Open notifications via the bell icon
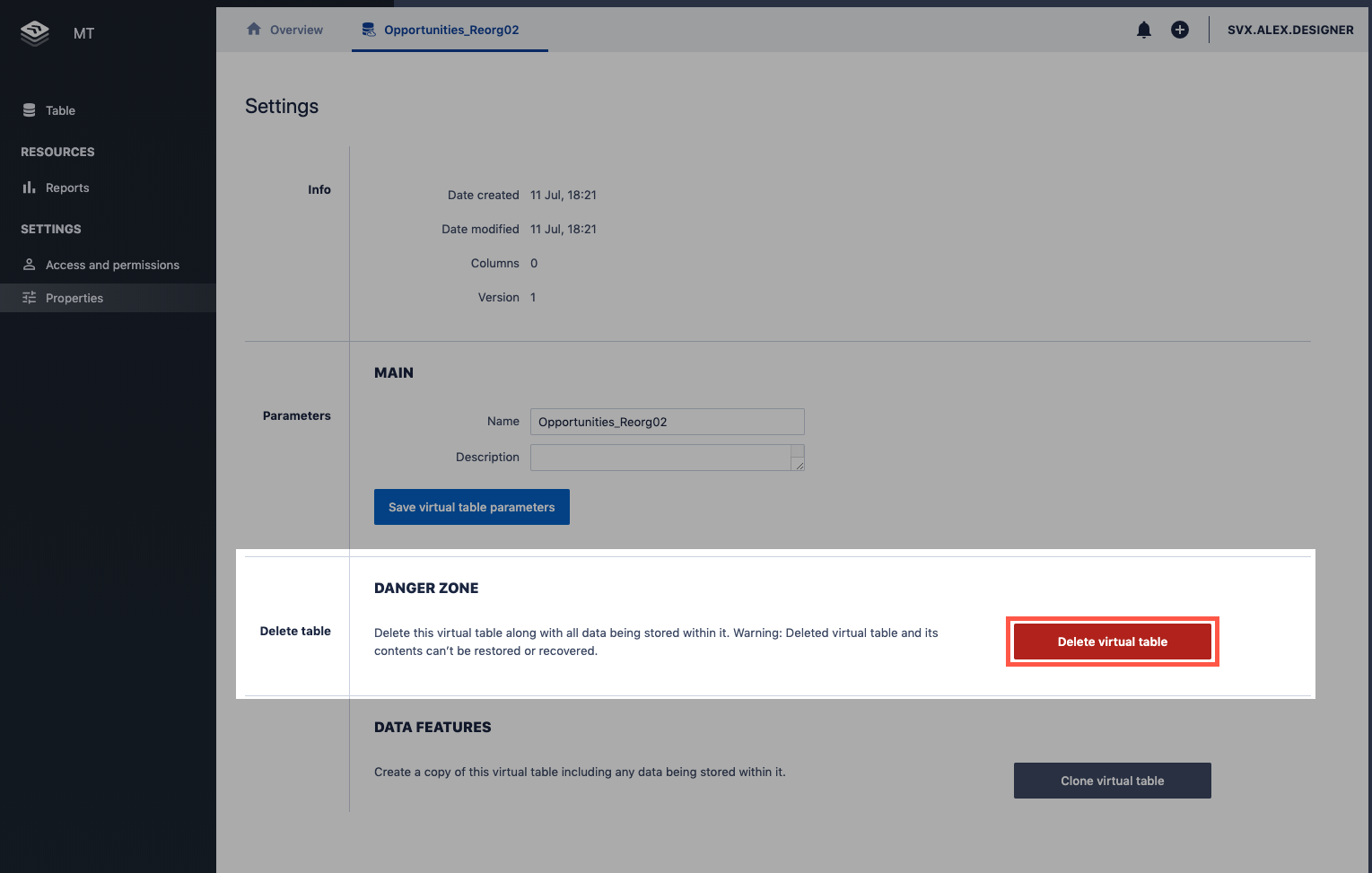 pyautogui.click(x=1144, y=30)
